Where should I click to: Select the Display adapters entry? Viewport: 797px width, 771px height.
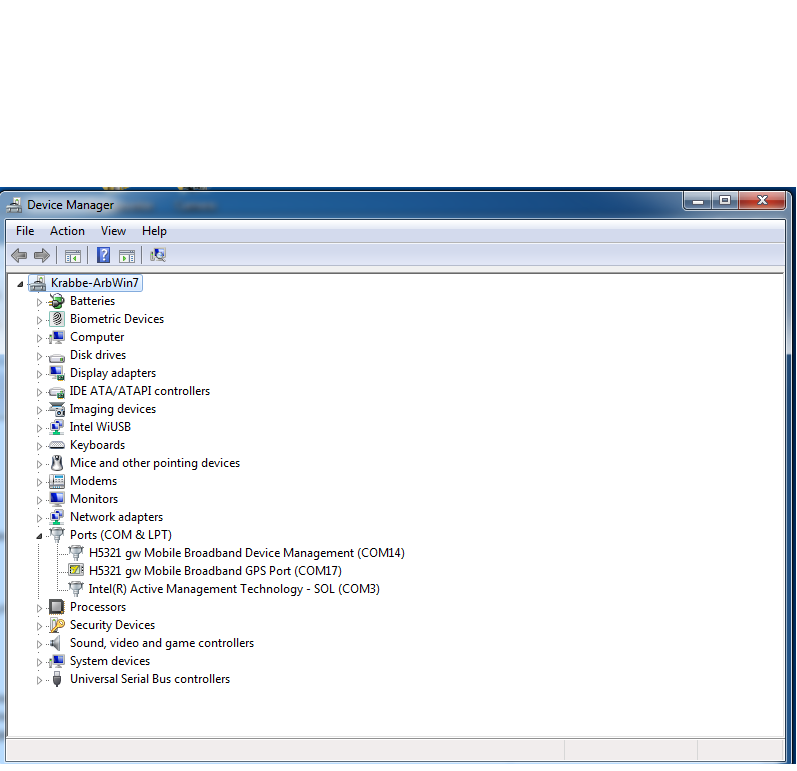tap(112, 373)
